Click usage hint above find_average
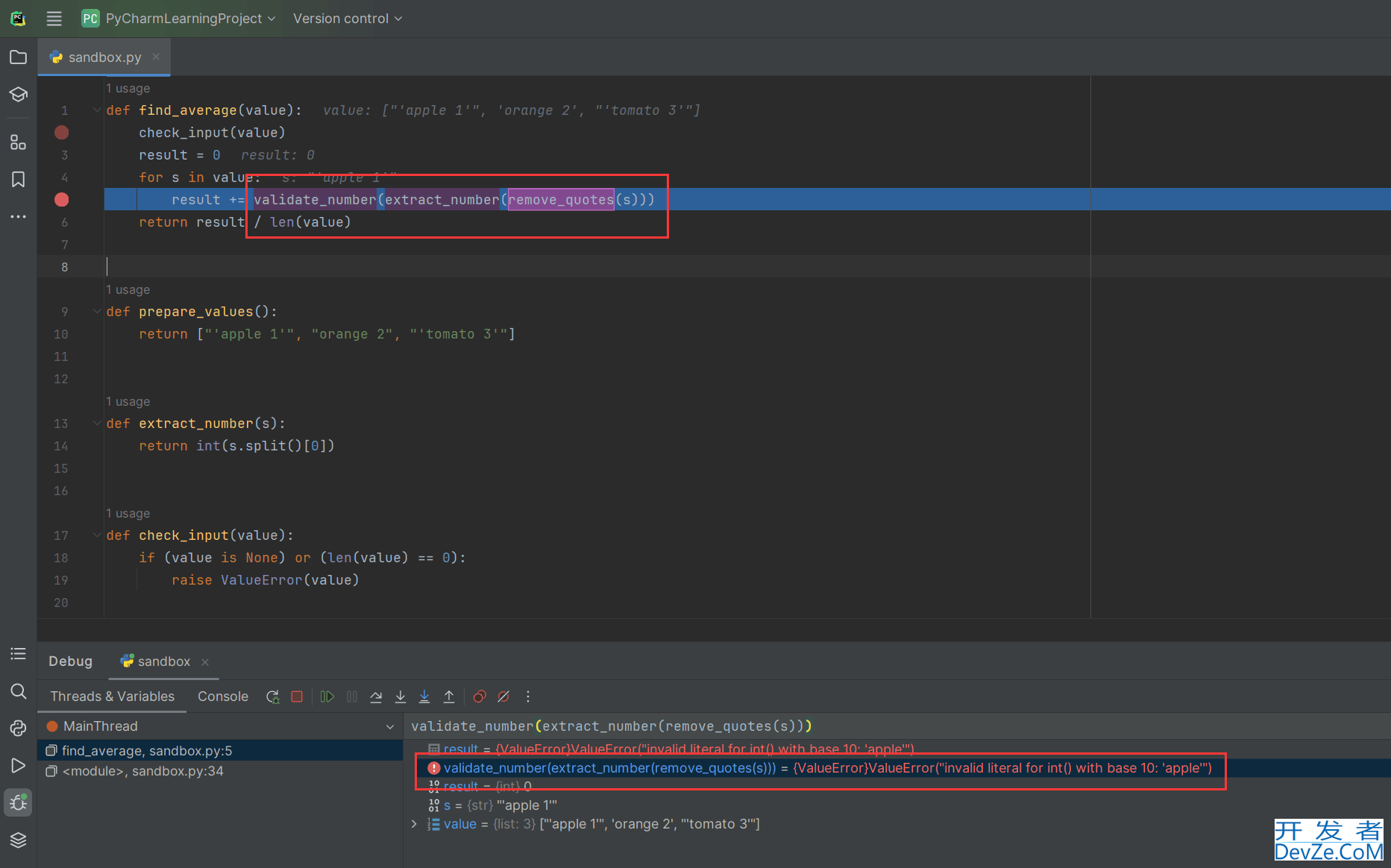Viewport: 1391px width, 868px height. point(128,88)
